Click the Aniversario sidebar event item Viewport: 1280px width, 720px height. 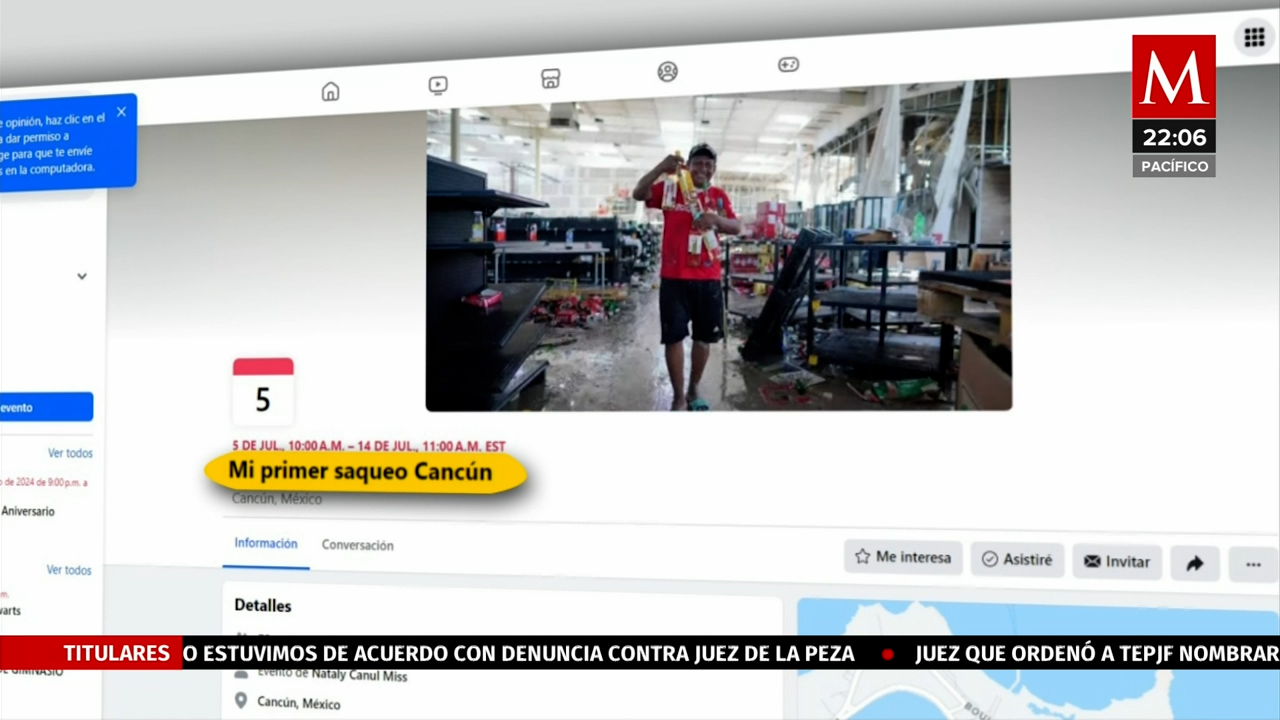28,511
